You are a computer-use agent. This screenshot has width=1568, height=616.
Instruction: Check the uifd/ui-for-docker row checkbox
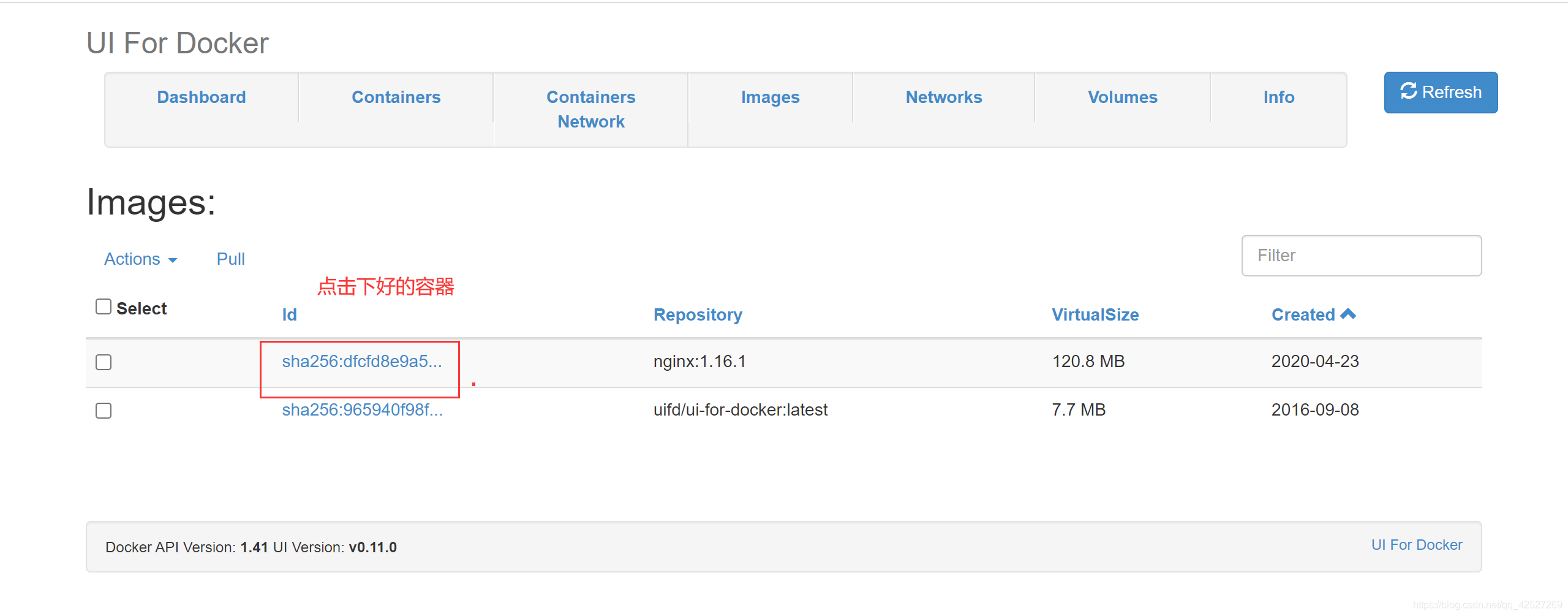click(x=104, y=411)
